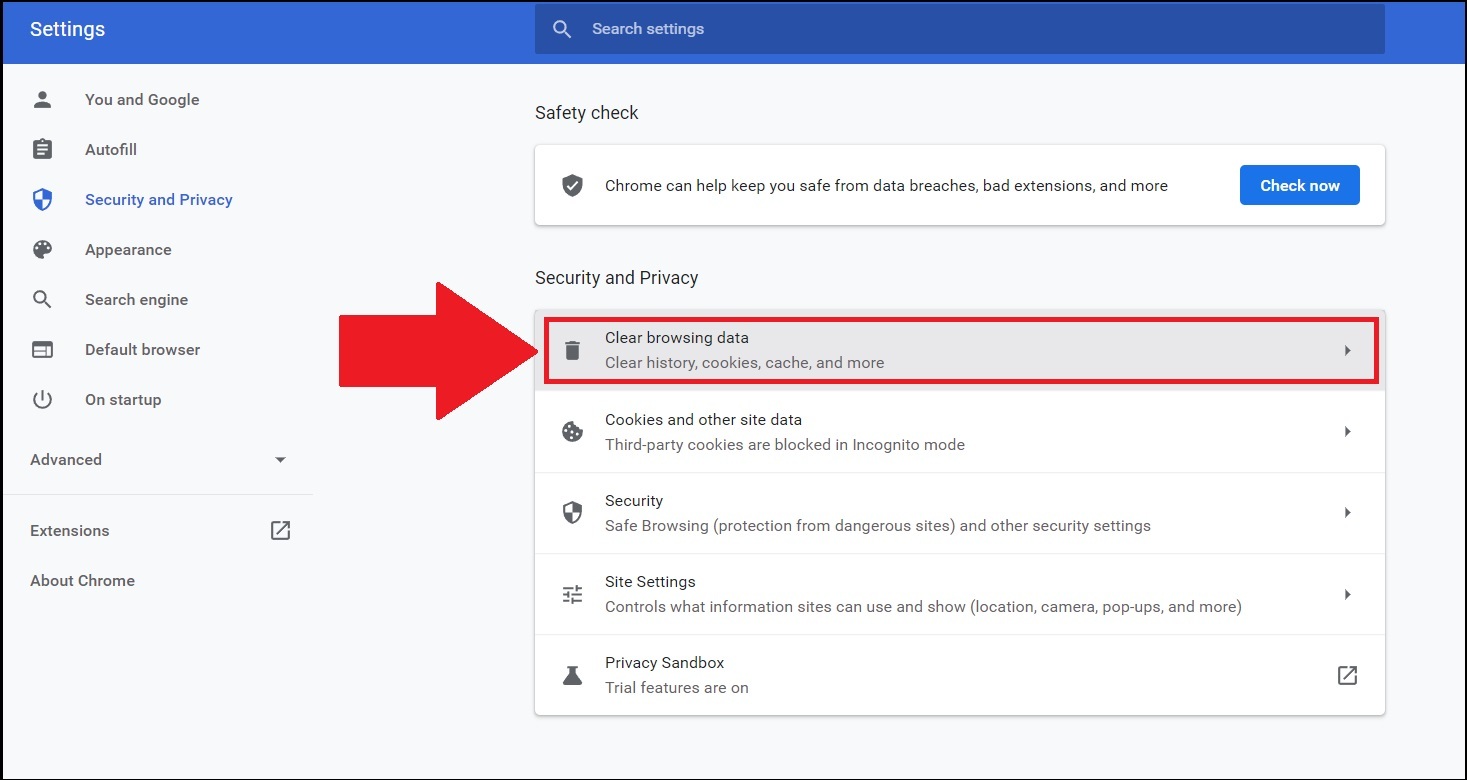Click the Check now button
Screen dimensions: 1467x780
pyautogui.click(x=1300, y=185)
